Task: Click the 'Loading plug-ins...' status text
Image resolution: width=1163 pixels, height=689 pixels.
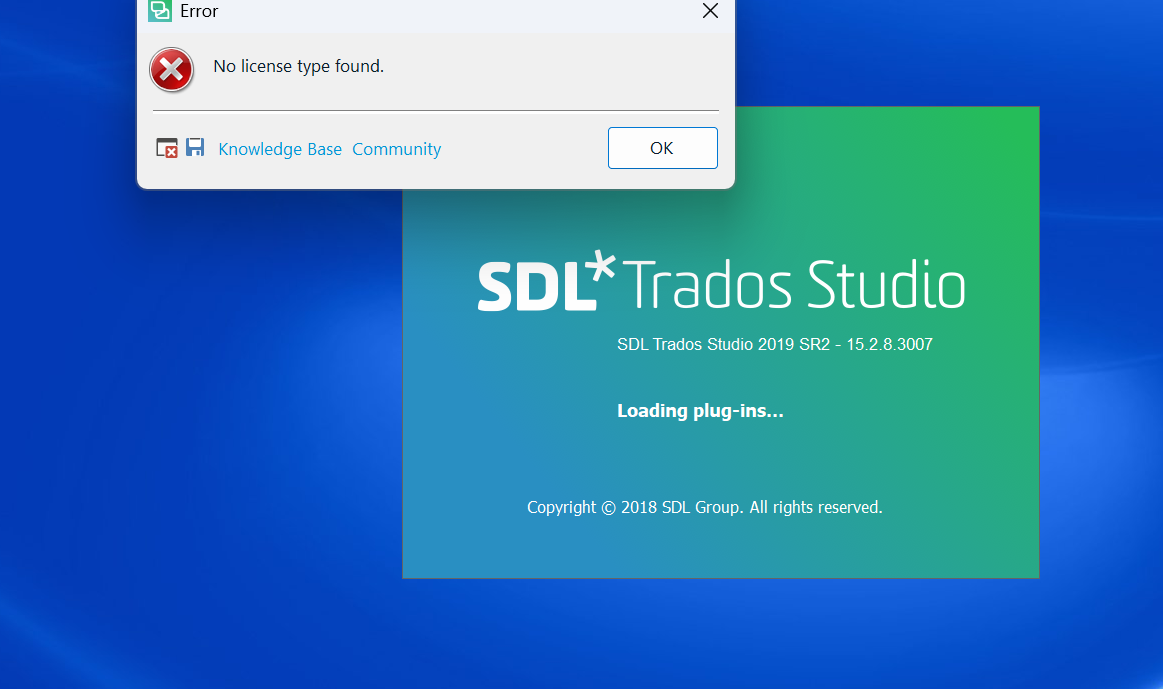Action: (x=699, y=410)
